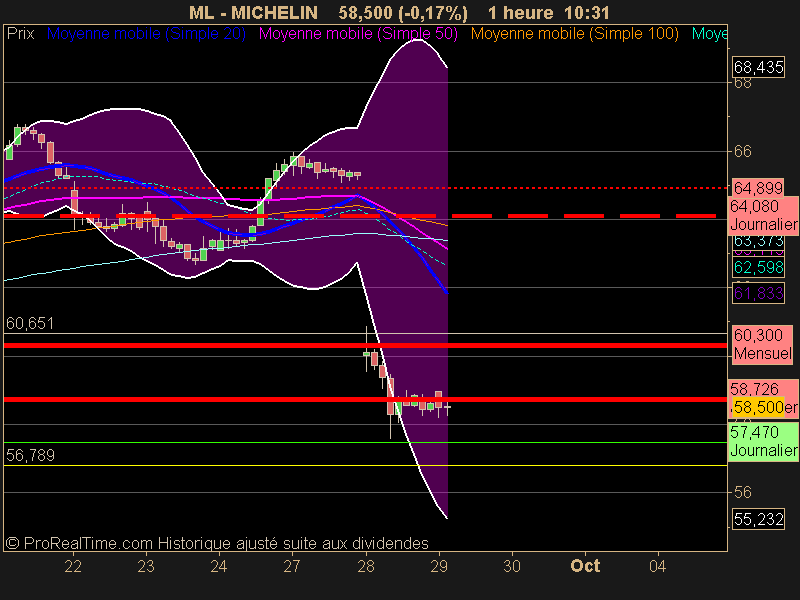800x600 pixels.
Task: Click the "55,232" lower band value box
Action: coord(758,519)
